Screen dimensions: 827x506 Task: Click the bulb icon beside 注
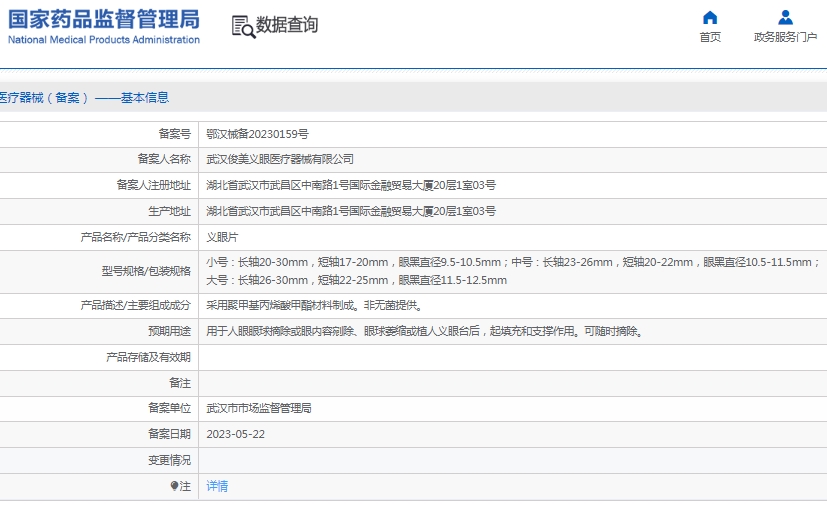[174, 486]
